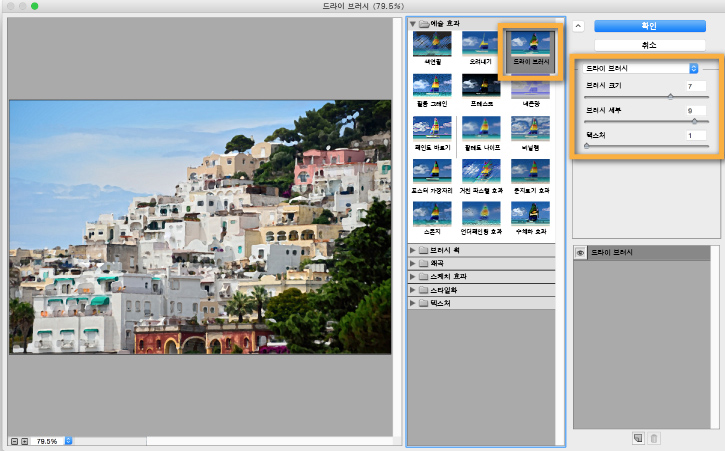Select the 색연필 filter thumbnail
The height and width of the screenshot is (451, 725).
point(432,43)
